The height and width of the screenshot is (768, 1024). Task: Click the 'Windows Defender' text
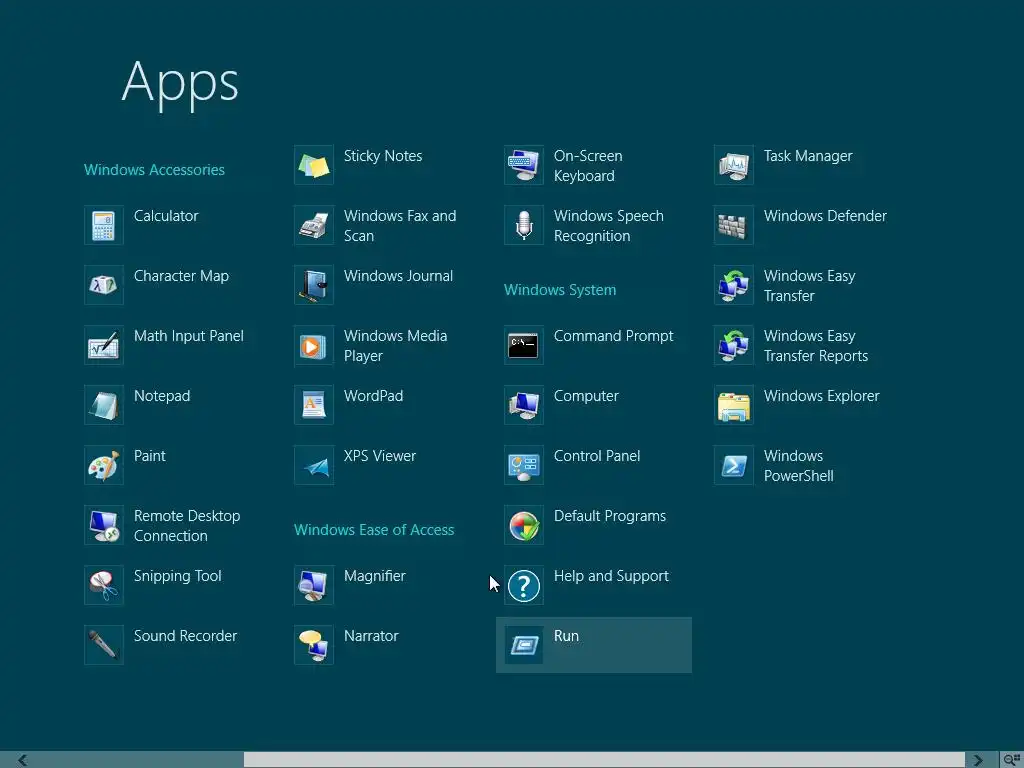[825, 216]
